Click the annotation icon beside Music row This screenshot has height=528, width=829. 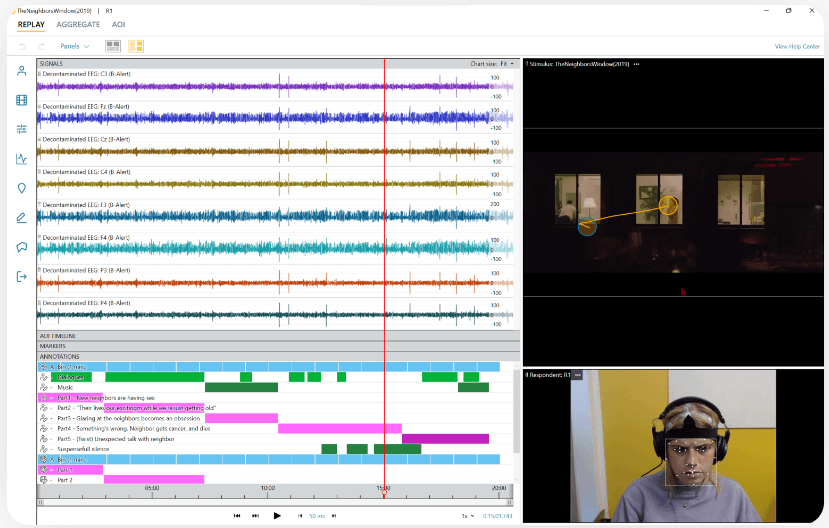click(44, 387)
